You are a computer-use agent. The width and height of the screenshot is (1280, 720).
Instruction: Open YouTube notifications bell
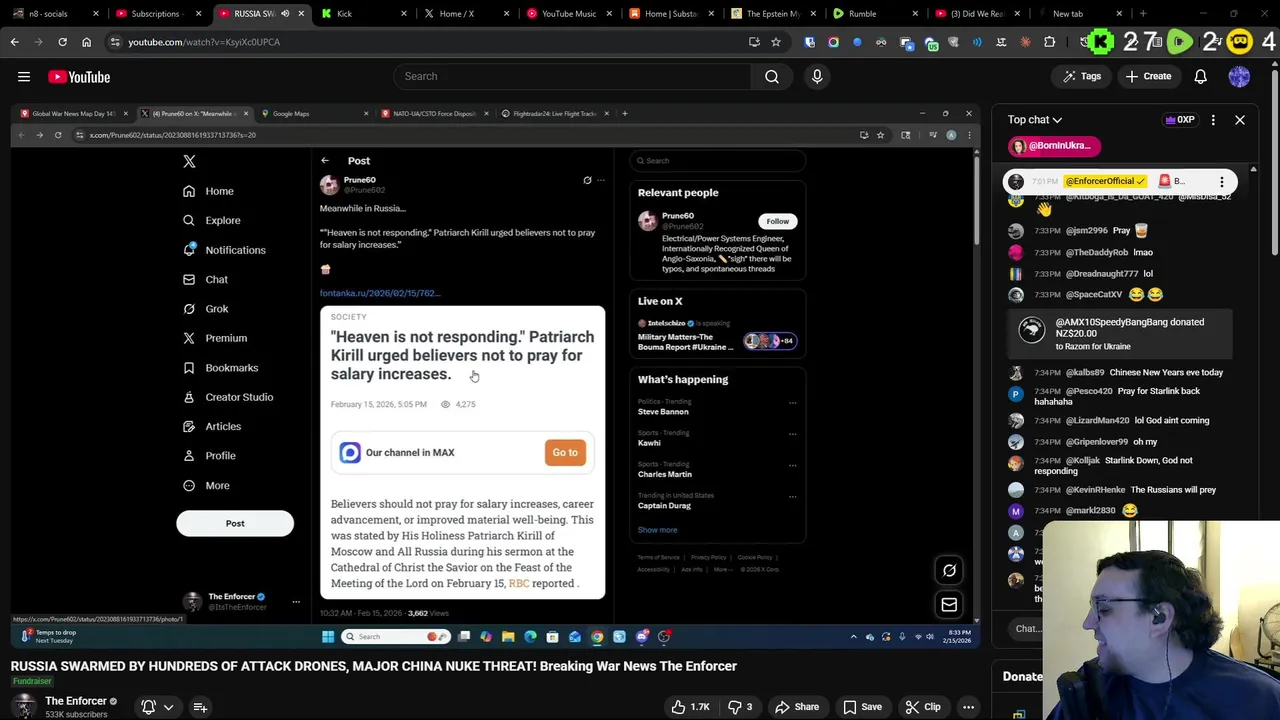1201,76
